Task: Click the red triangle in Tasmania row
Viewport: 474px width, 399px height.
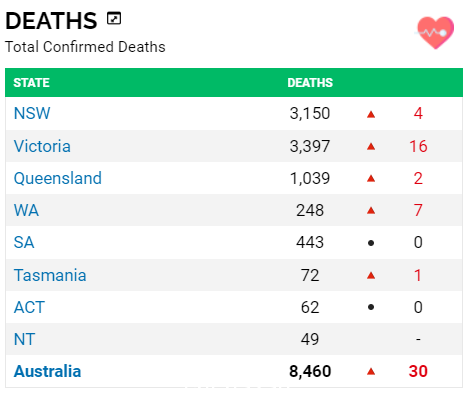Action: click(371, 275)
